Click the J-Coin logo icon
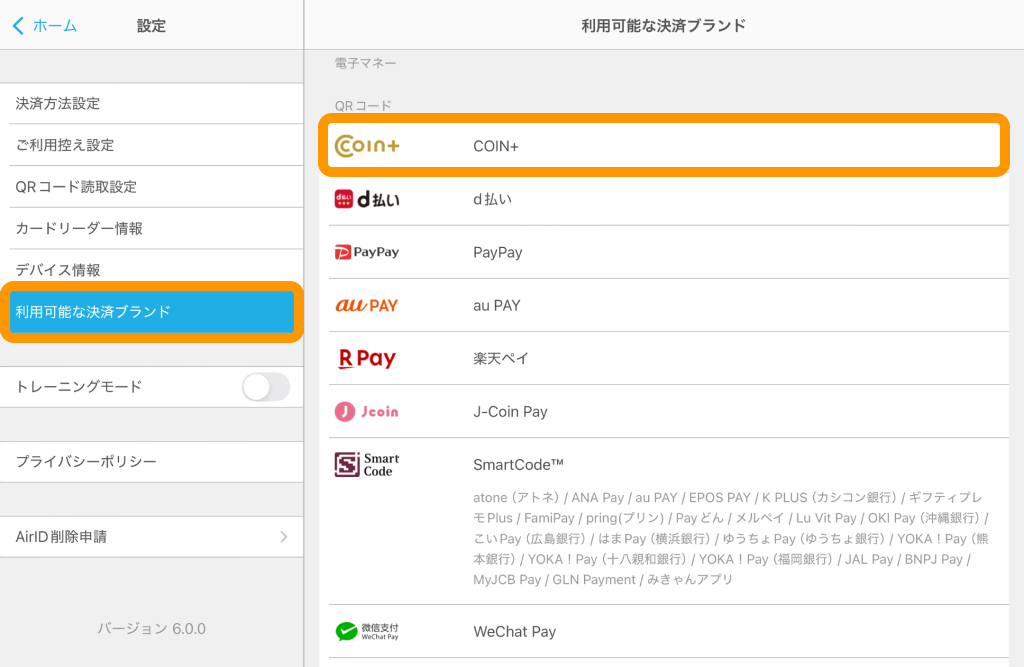The image size is (1024, 667). [367, 411]
